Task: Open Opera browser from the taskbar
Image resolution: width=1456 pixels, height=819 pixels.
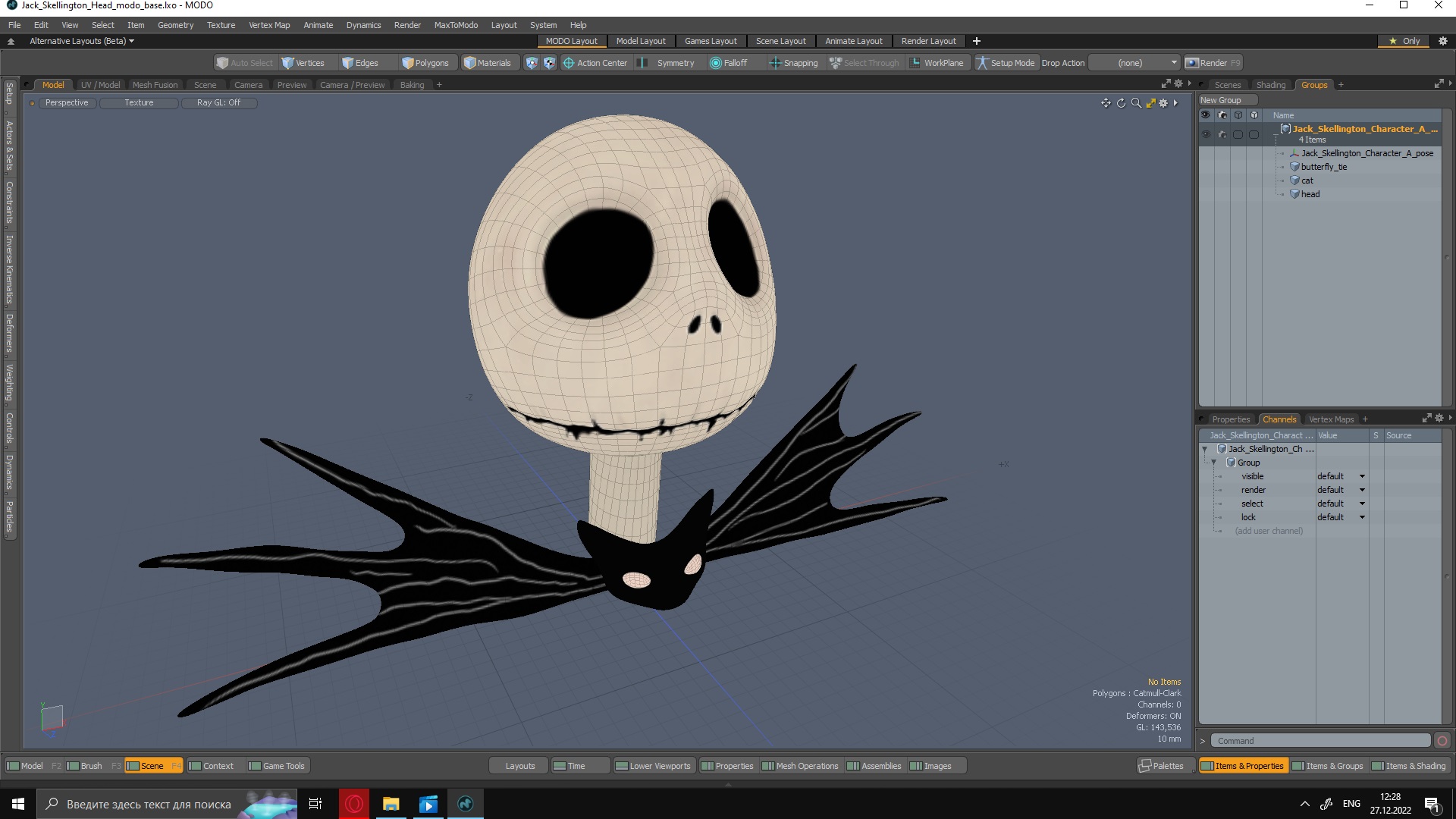Action: pyautogui.click(x=353, y=804)
